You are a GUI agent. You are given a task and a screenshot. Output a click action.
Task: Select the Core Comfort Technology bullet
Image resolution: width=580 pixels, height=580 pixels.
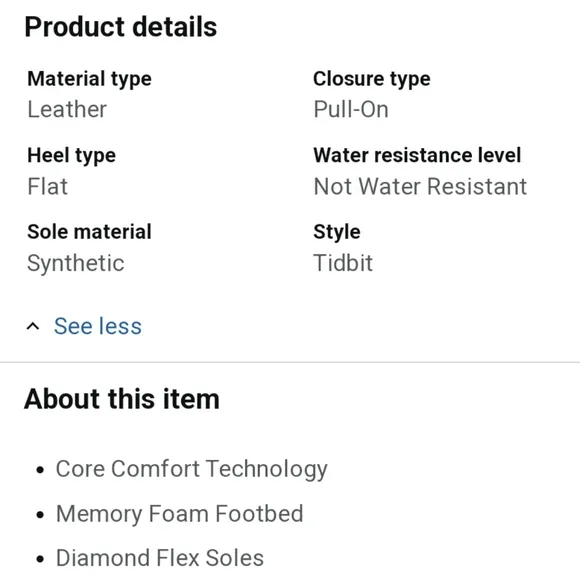point(192,469)
